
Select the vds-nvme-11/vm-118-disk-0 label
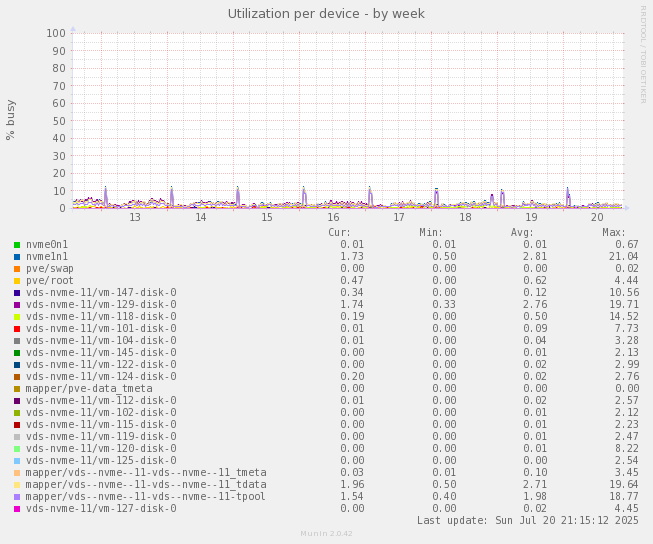click(101, 317)
